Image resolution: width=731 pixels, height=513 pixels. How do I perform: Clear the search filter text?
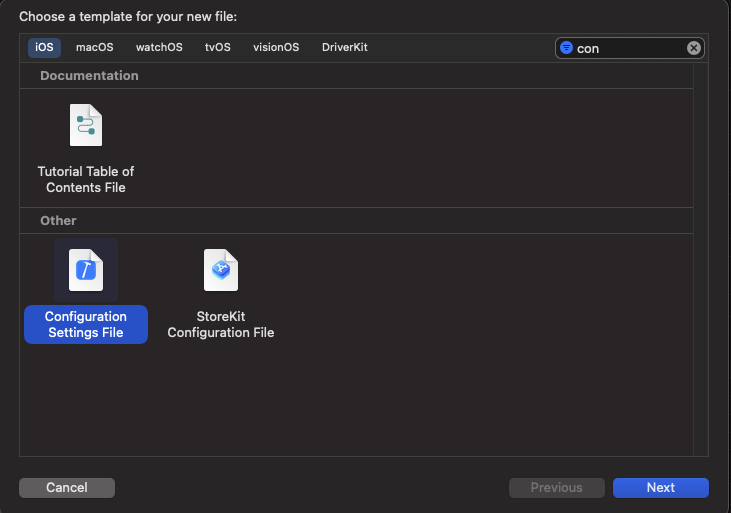point(694,48)
